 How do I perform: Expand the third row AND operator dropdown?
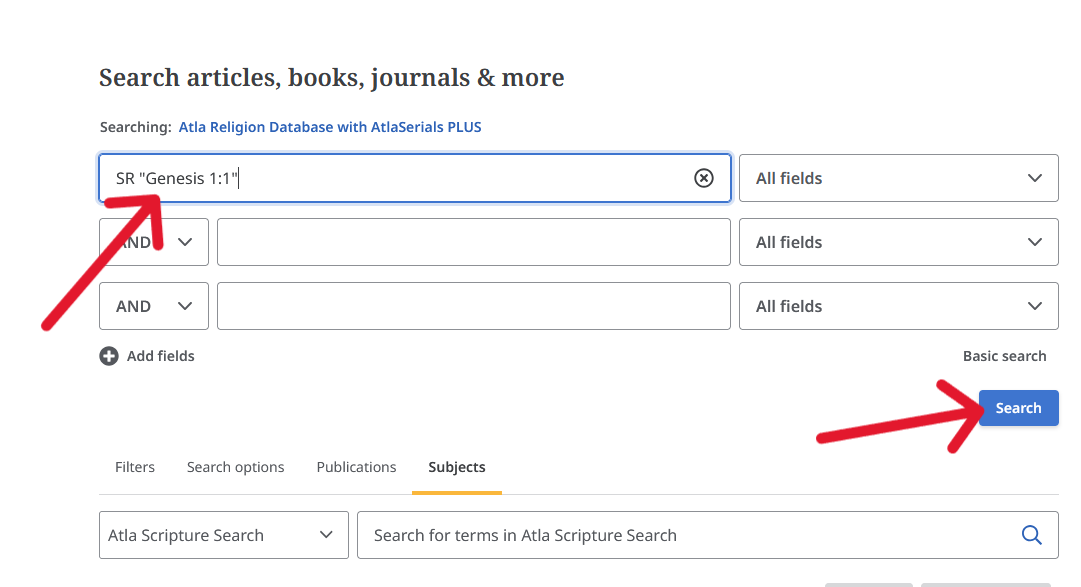pyautogui.click(x=154, y=306)
